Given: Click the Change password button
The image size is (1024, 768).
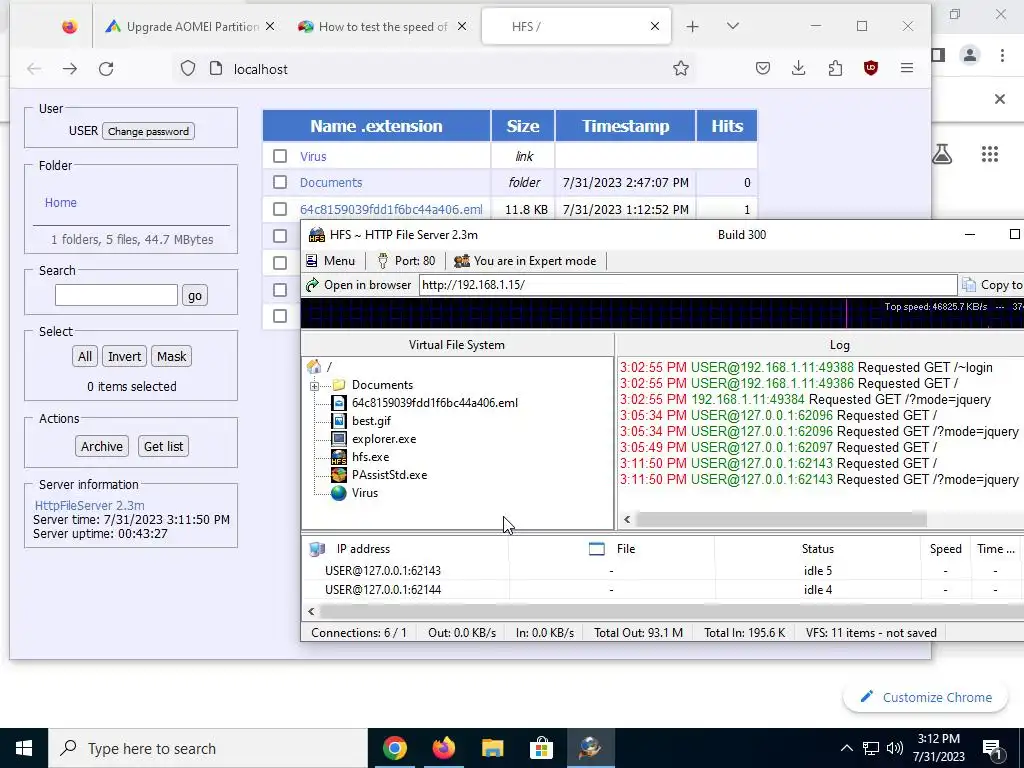Looking at the screenshot, I should pyautogui.click(x=148, y=131).
